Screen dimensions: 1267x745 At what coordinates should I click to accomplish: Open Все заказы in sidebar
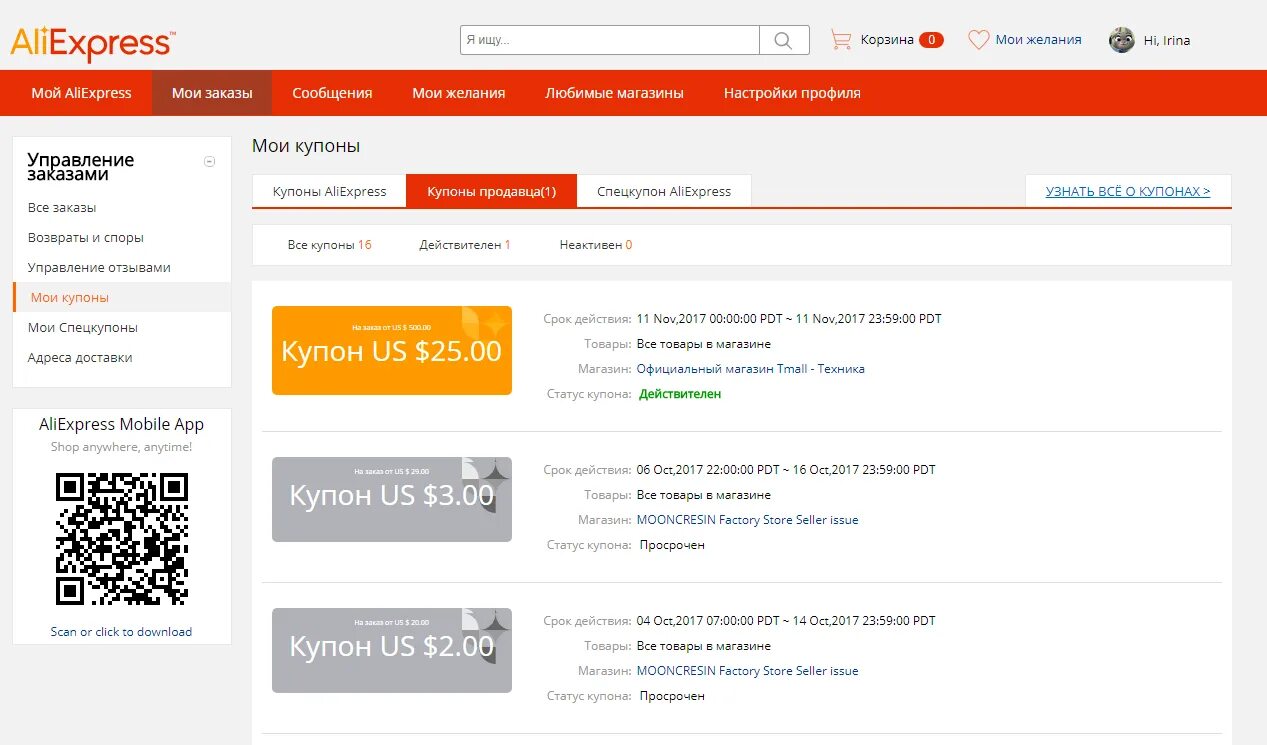tap(62, 208)
